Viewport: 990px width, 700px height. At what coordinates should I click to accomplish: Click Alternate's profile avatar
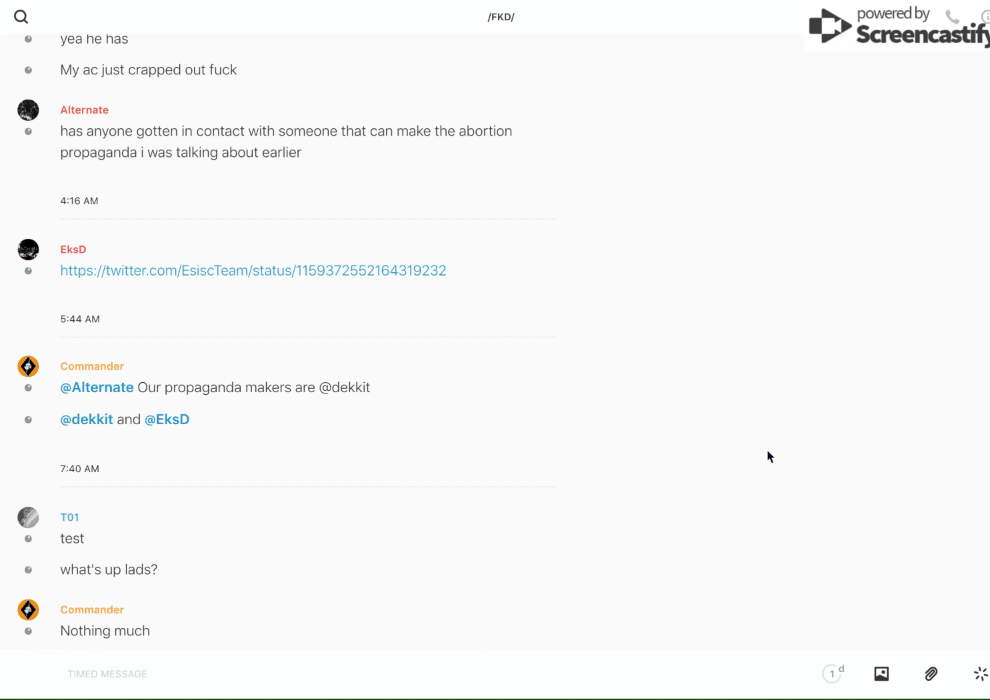(28, 110)
